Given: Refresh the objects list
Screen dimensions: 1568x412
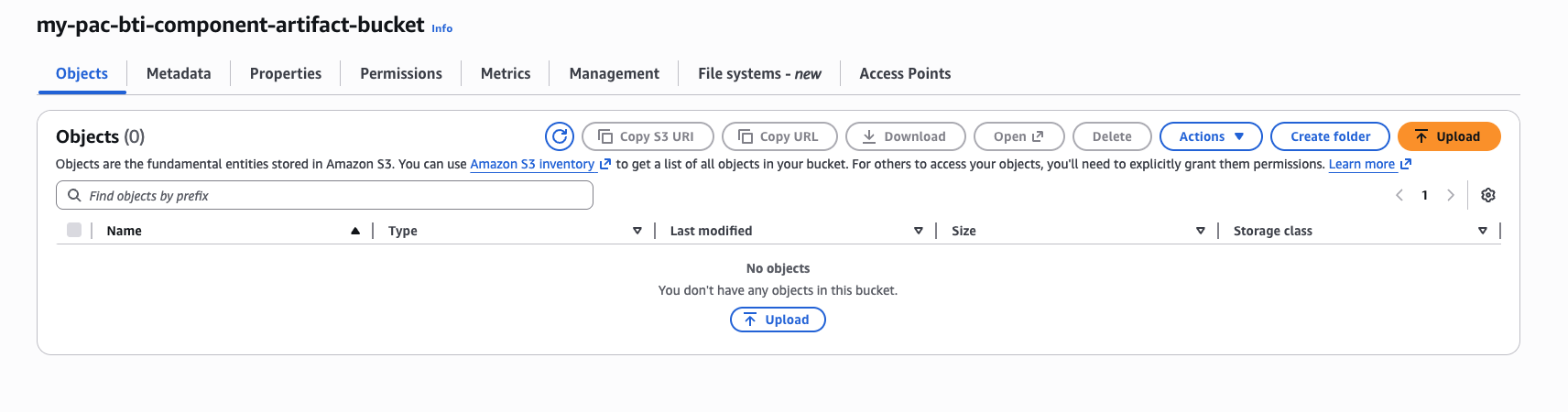Looking at the screenshot, I should [560, 136].
